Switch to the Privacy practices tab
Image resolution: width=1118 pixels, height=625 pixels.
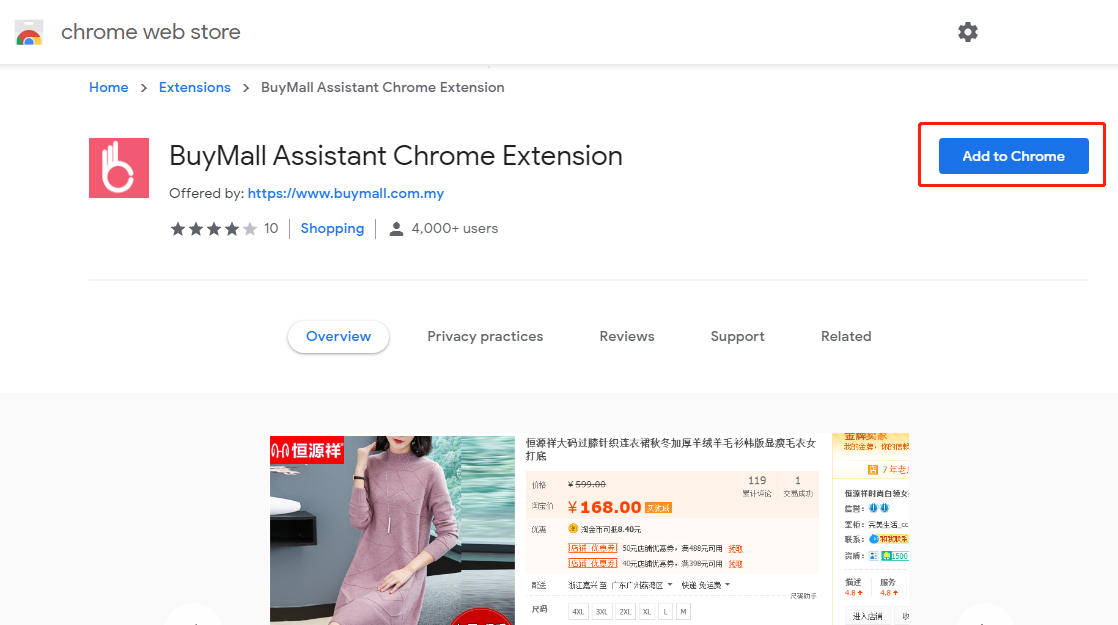coord(485,336)
